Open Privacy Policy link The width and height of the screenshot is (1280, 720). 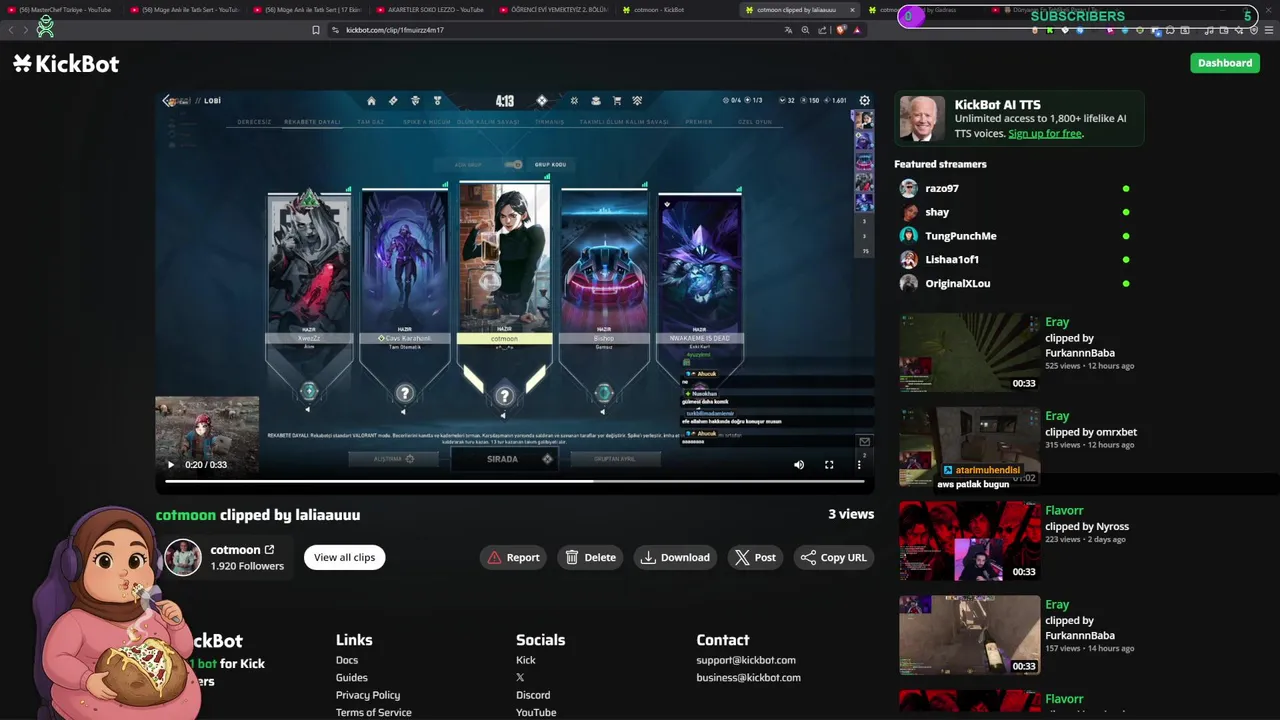[x=368, y=695]
